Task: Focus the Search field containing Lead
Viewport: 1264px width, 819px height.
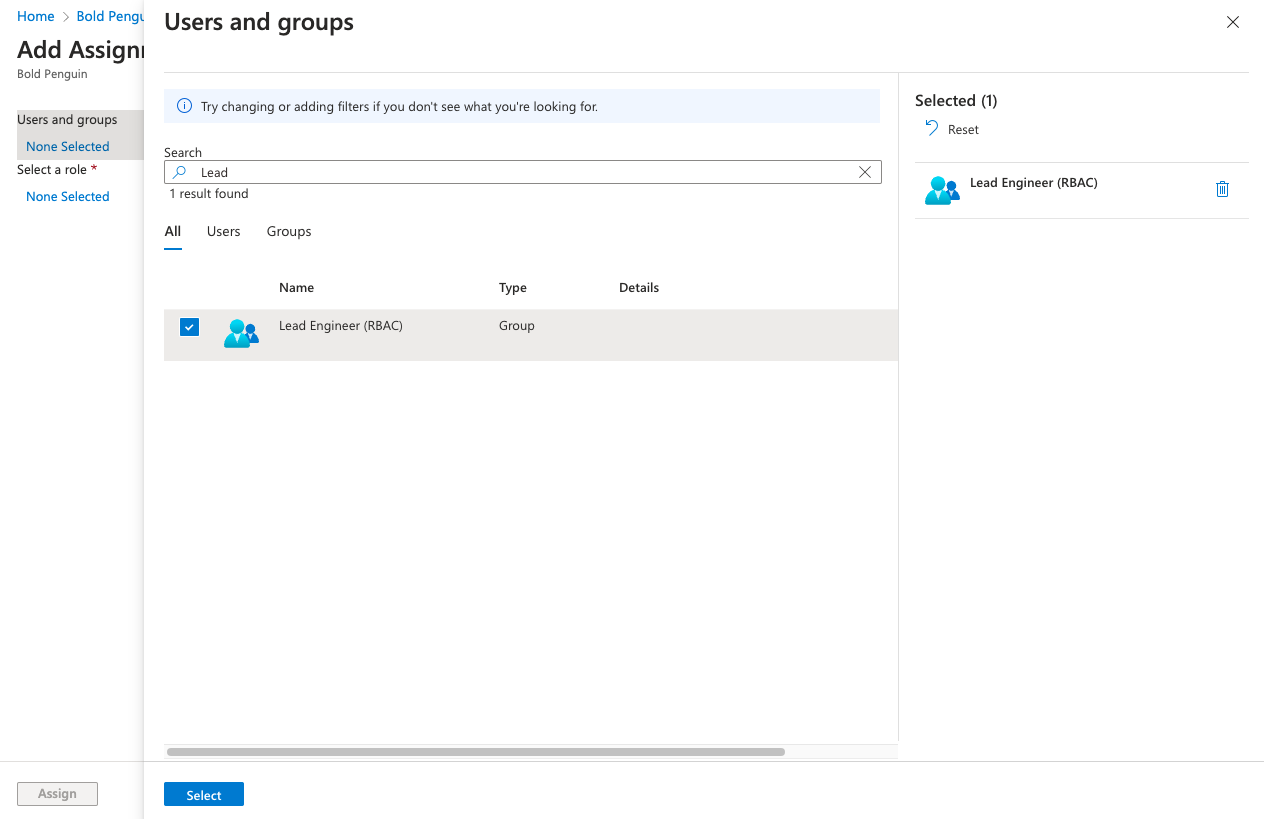Action: coord(523,172)
